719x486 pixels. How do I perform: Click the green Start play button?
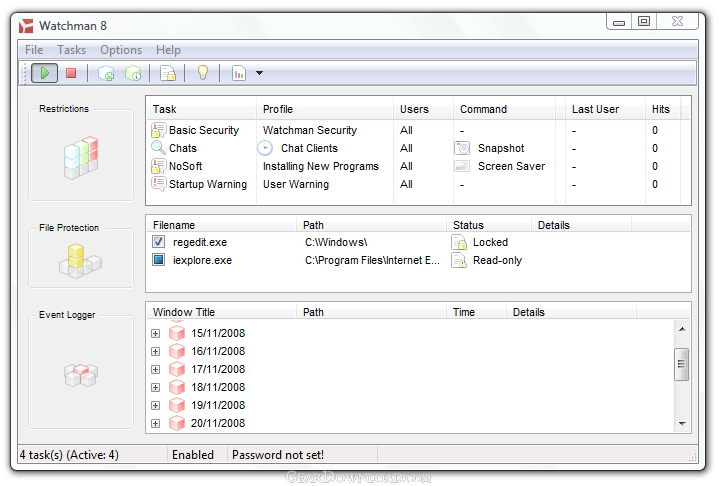[44, 73]
